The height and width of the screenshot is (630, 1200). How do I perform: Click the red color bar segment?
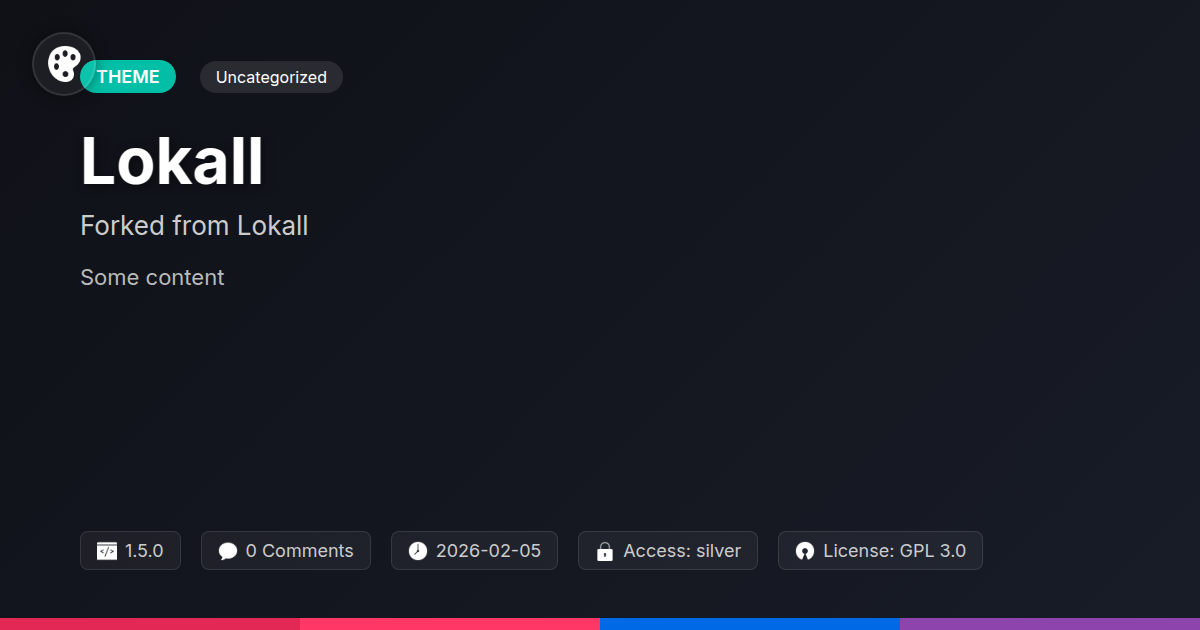pyautogui.click(x=150, y=624)
